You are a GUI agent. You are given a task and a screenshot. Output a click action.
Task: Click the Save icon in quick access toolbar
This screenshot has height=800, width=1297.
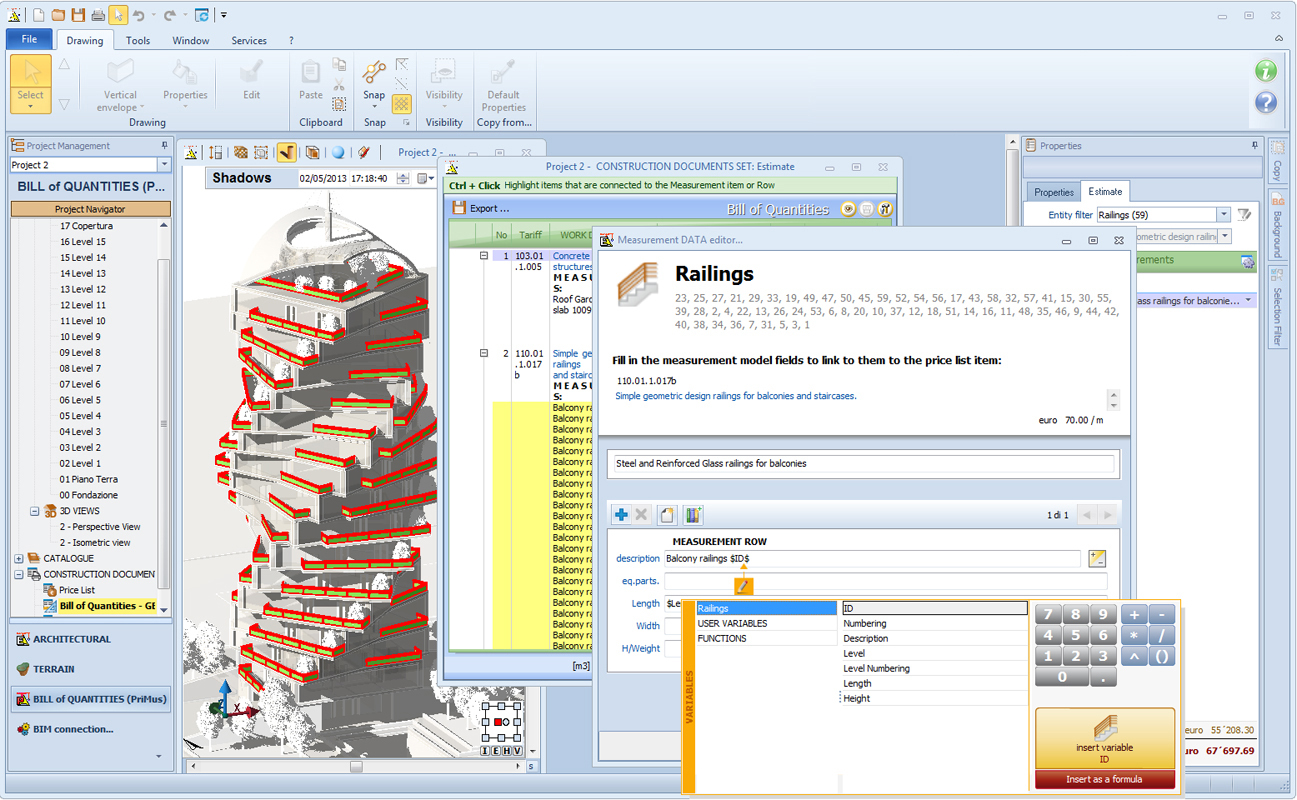tap(78, 15)
